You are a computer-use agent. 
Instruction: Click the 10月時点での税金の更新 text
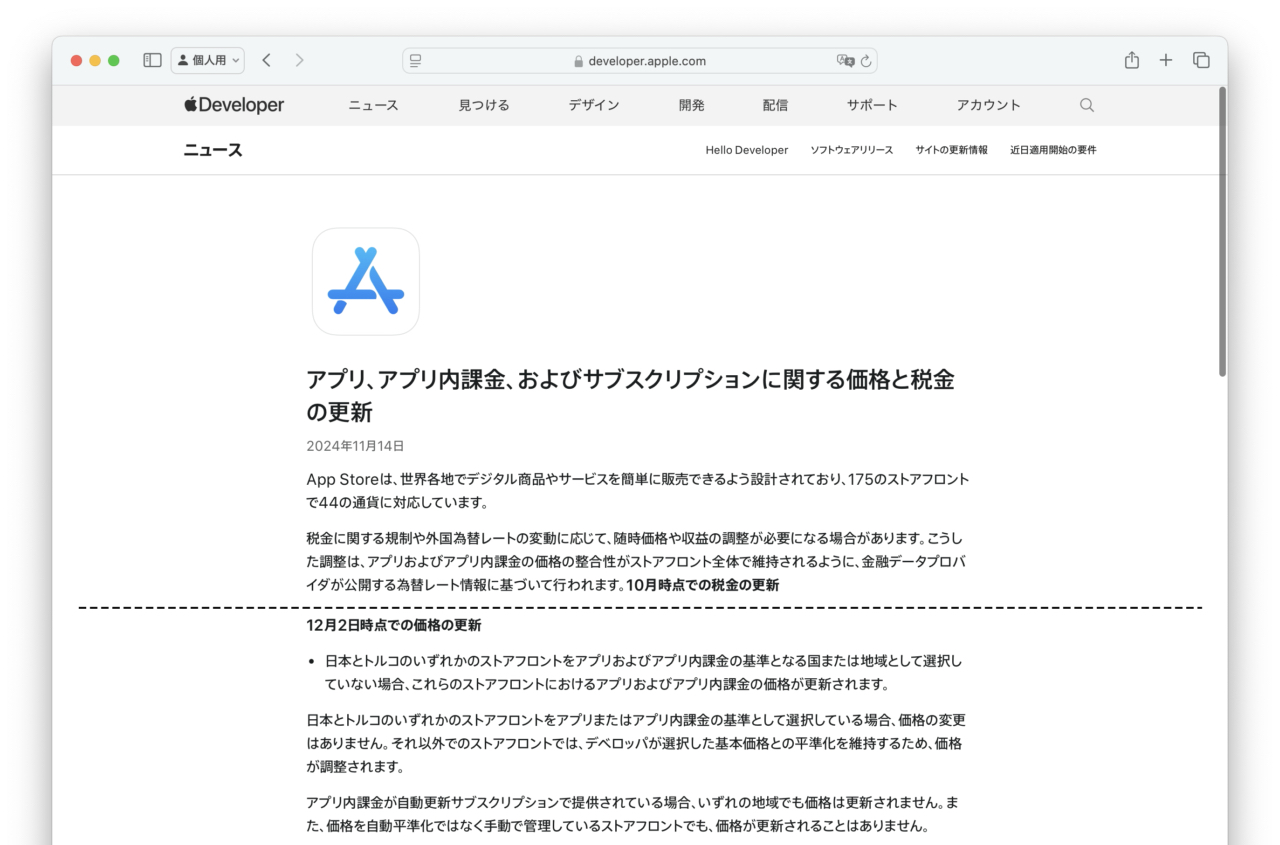pyautogui.click(x=702, y=585)
